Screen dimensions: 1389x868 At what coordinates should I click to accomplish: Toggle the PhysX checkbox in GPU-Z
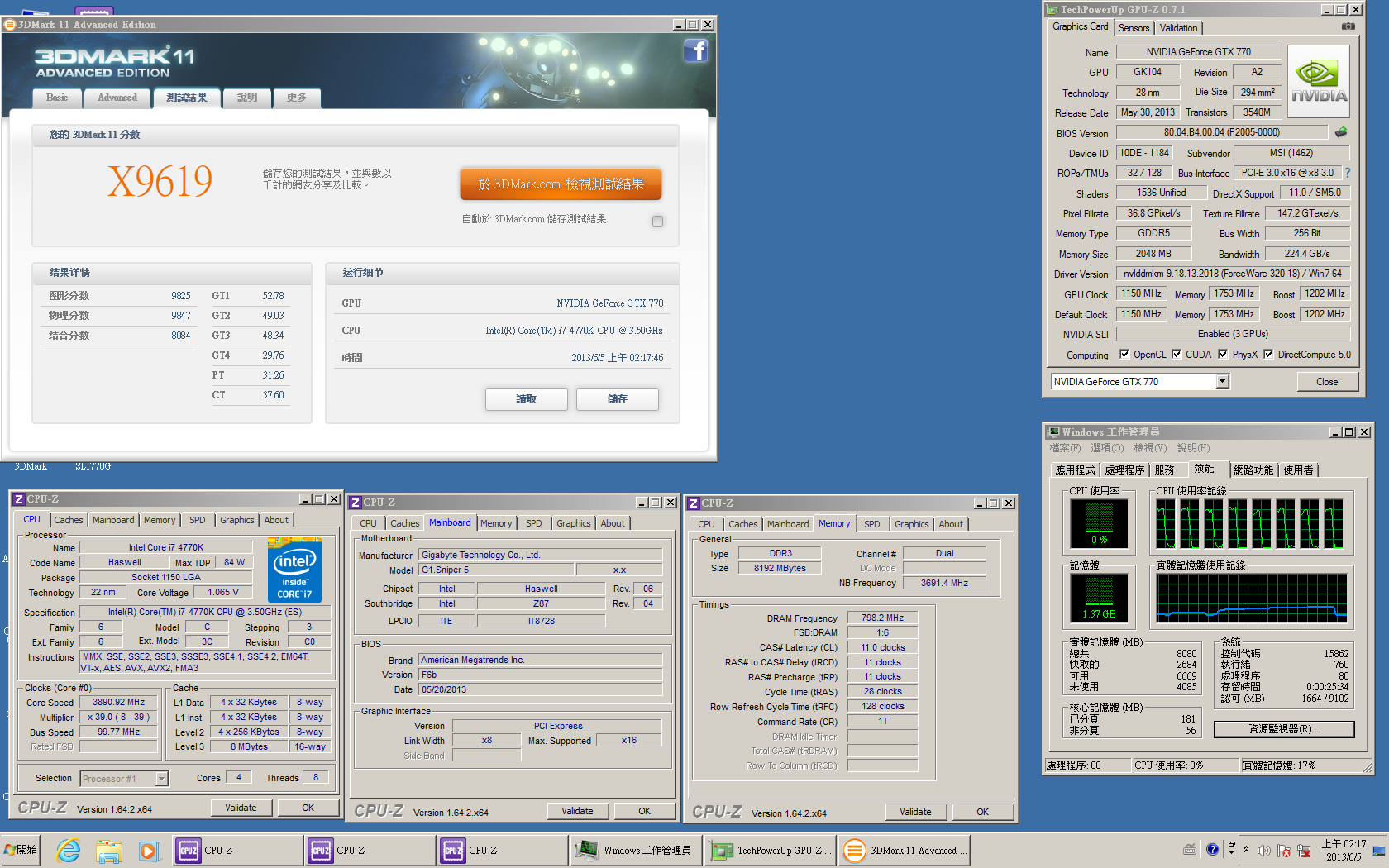click(1223, 354)
